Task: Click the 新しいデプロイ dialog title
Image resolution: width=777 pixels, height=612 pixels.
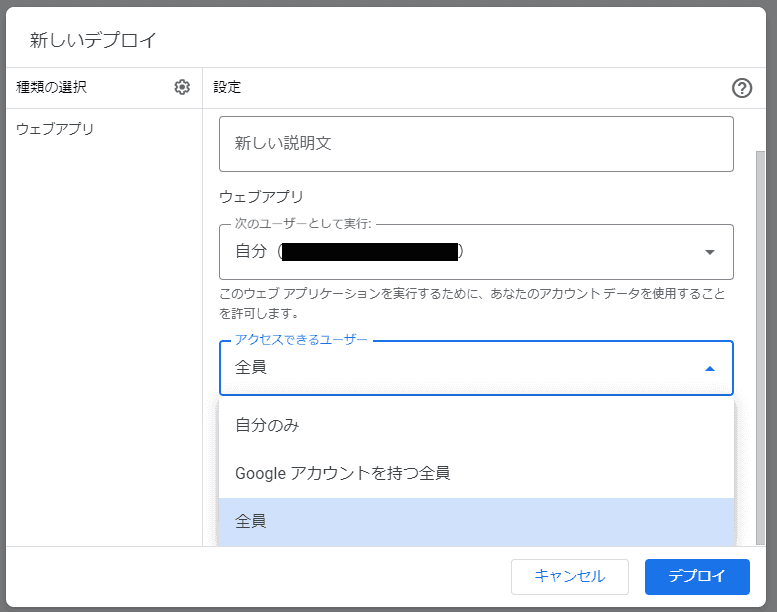Action: click(x=93, y=40)
